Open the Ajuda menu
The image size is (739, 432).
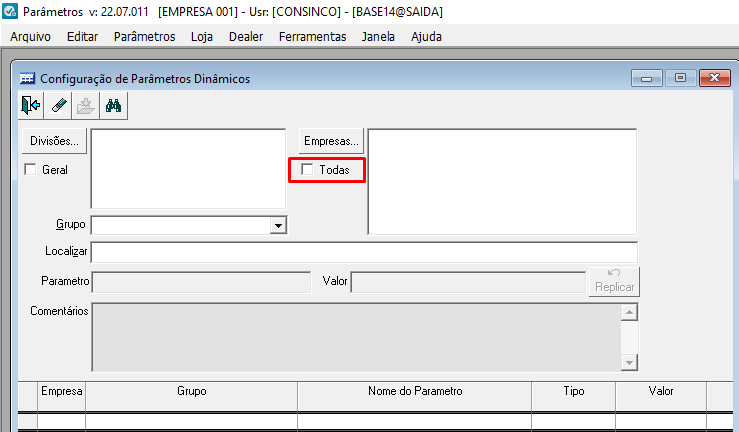[426, 36]
